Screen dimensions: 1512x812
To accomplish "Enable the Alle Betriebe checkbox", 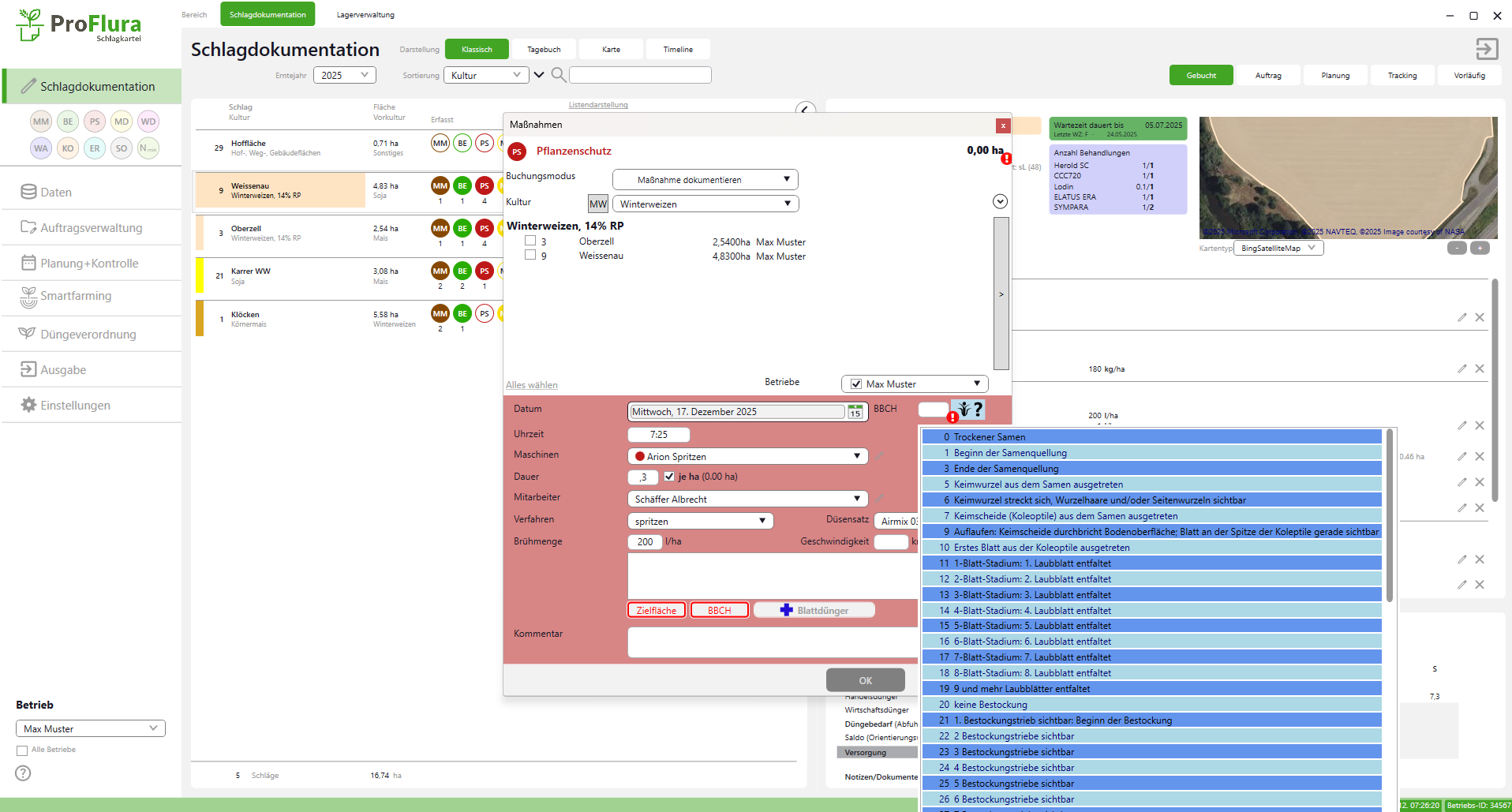I will [x=22, y=750].
